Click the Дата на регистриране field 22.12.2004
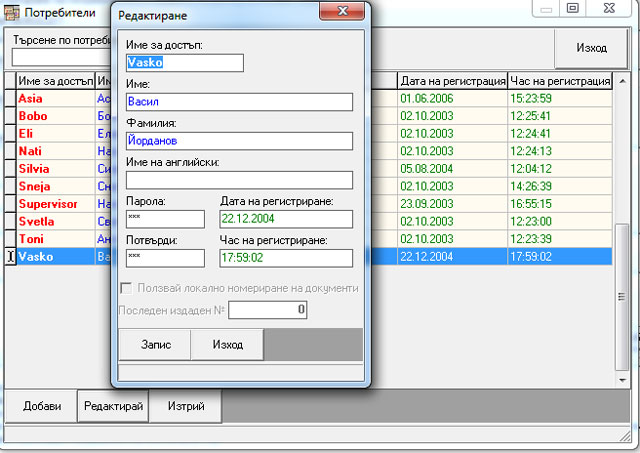Image resolution: width=640 pixels, height=453 pixels. (x=286, y=219)
